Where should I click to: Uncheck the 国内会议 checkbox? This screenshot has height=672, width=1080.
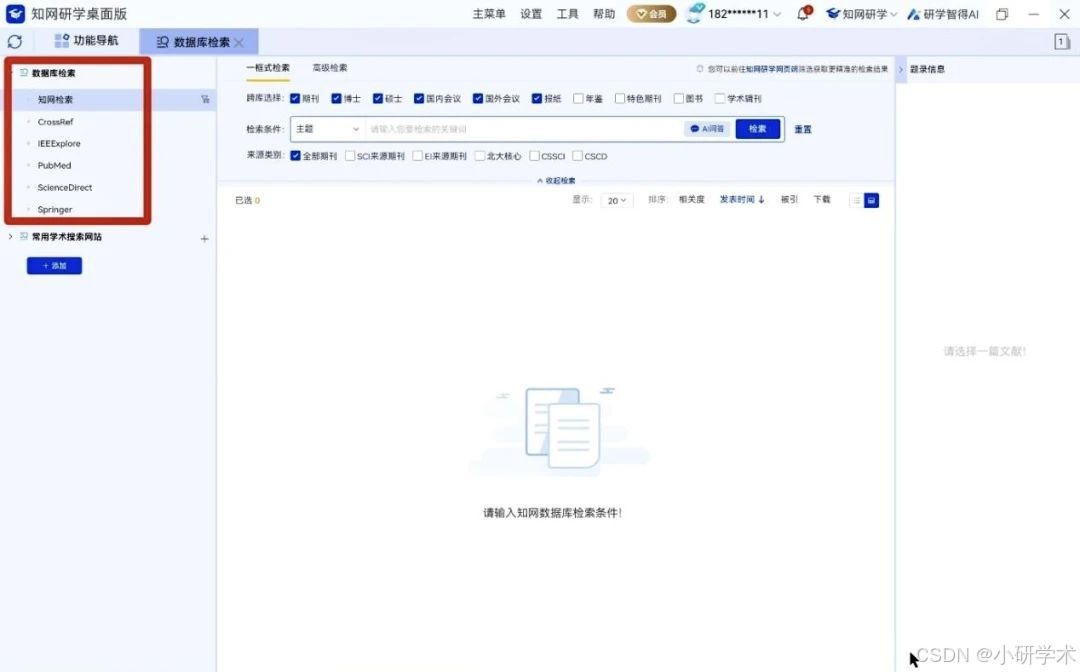(419, 98)
